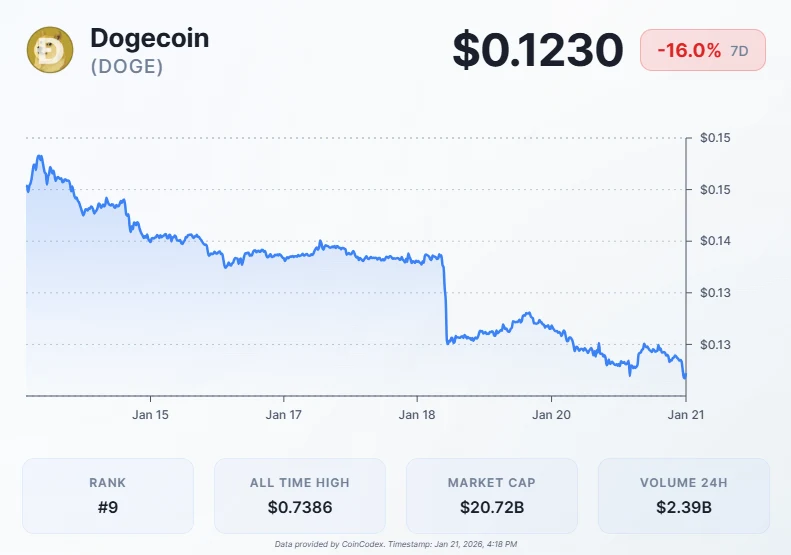791x555 pixels.
Task: Click the -16.0% price change badge
Action: point(689,50)
